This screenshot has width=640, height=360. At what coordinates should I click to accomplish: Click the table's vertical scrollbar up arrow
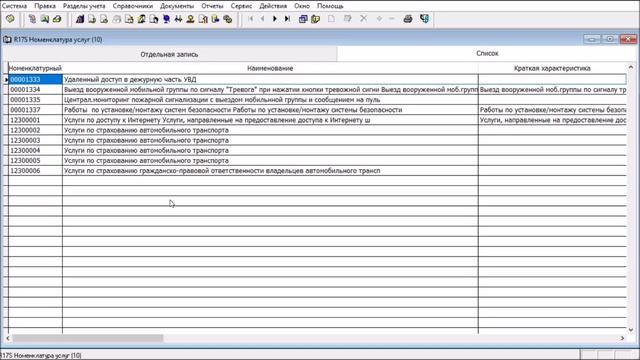click(x=631, y=67)
